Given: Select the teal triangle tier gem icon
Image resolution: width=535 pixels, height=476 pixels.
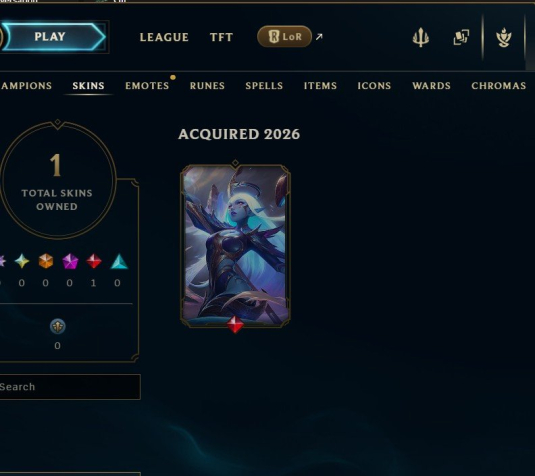Looking at the screenshot, I should tap(119, 262).
